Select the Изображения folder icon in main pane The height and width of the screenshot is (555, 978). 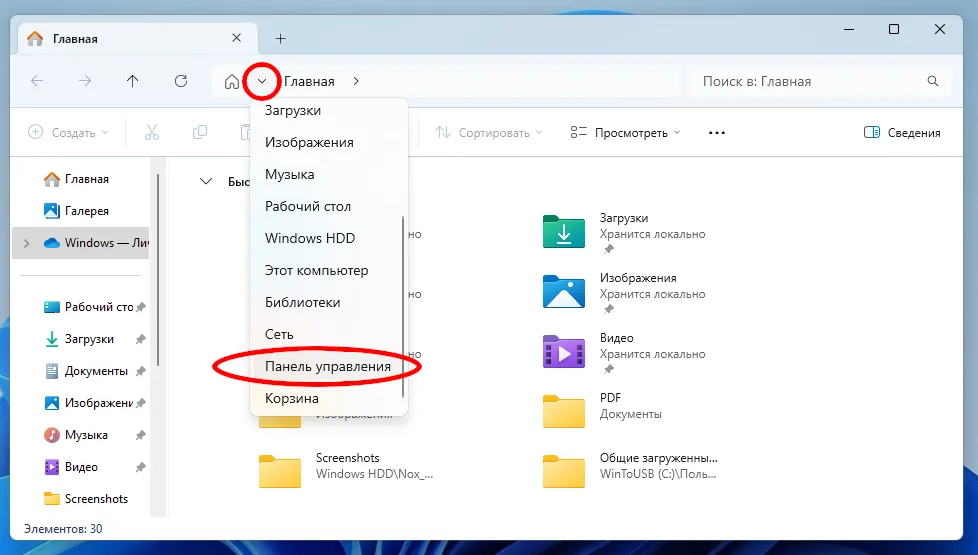point(564,292)
